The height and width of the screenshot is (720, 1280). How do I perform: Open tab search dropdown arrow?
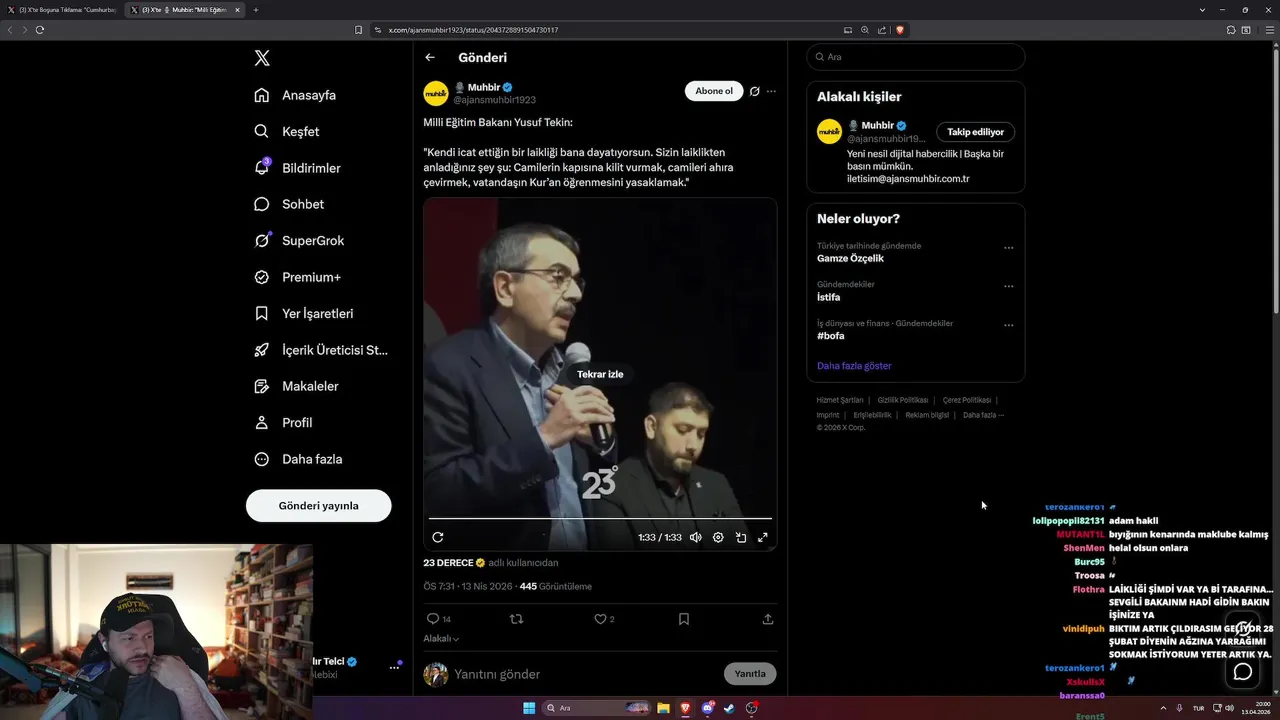(1202, 9)
